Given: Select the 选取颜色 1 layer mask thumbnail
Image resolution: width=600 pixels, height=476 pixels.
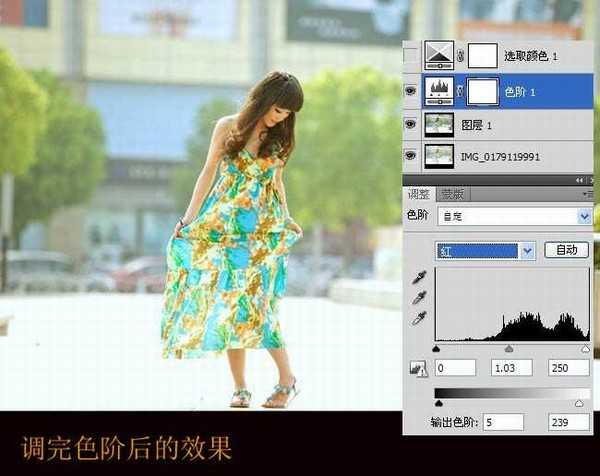Looking at the screenshot, I should click(x=483, y=56).
